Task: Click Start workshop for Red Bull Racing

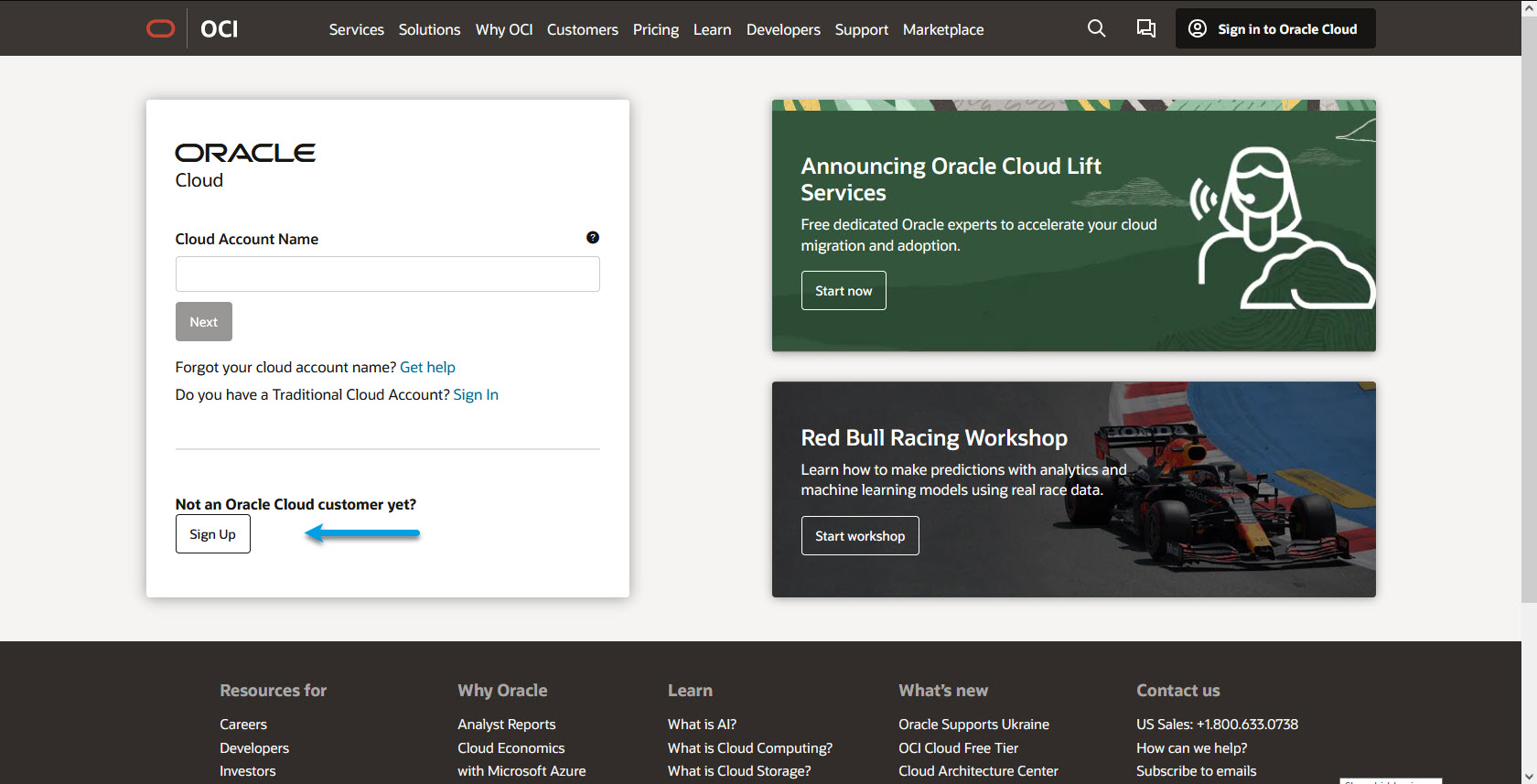Action: click(x=859, y=536)
